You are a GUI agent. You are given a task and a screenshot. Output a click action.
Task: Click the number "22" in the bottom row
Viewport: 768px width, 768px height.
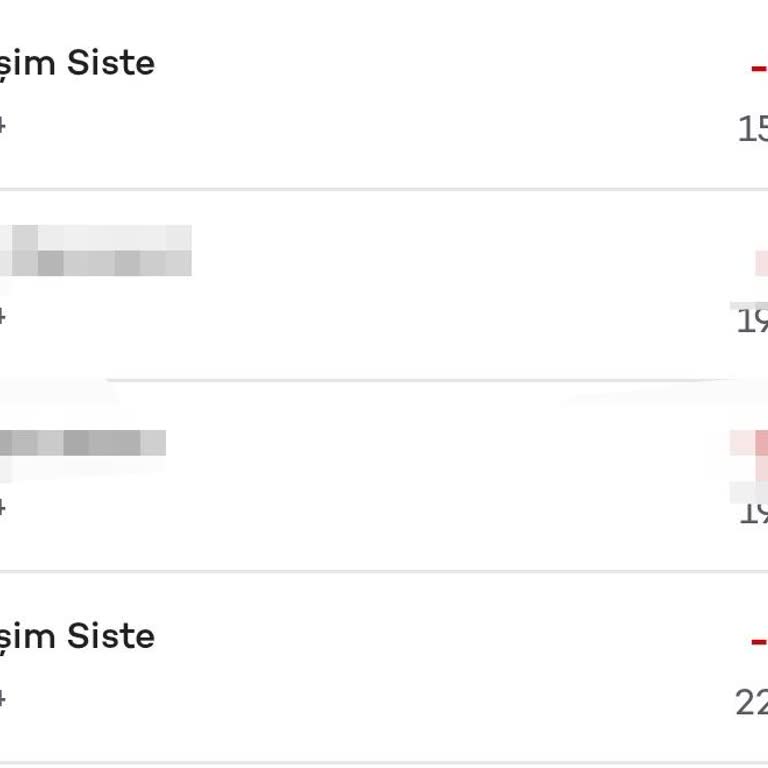[x=752, y=703]
